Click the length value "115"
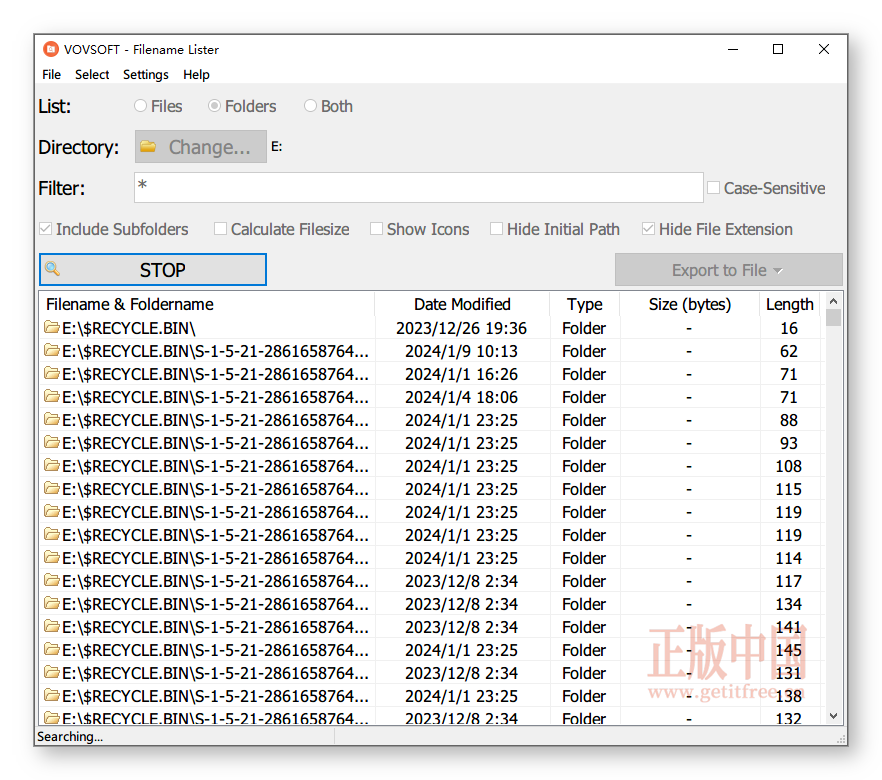This screenshot has width=882, height=780. 789,489
